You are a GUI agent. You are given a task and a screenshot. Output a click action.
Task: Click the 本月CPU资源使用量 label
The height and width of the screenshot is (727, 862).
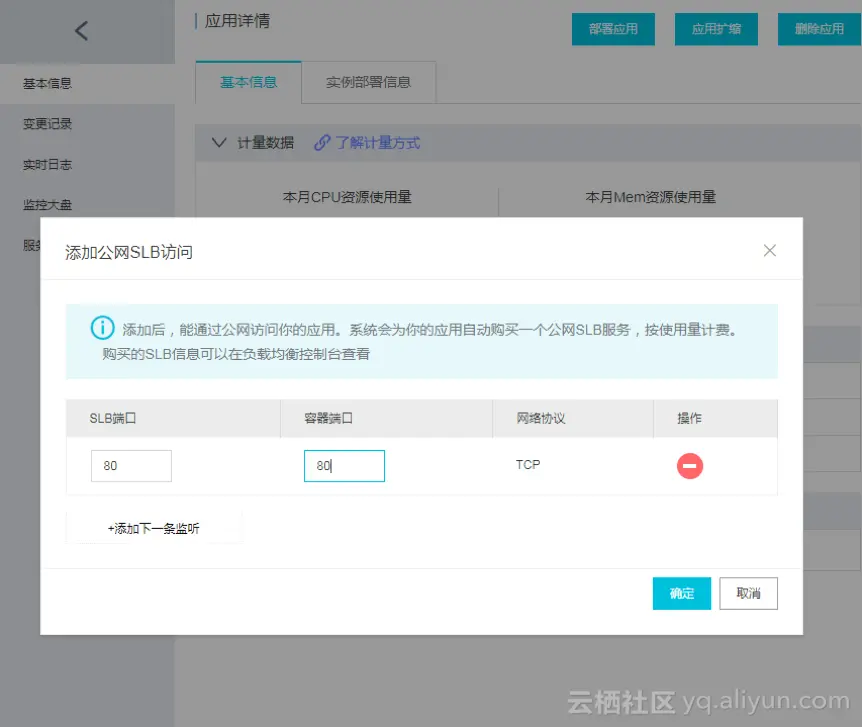point(347,197)
